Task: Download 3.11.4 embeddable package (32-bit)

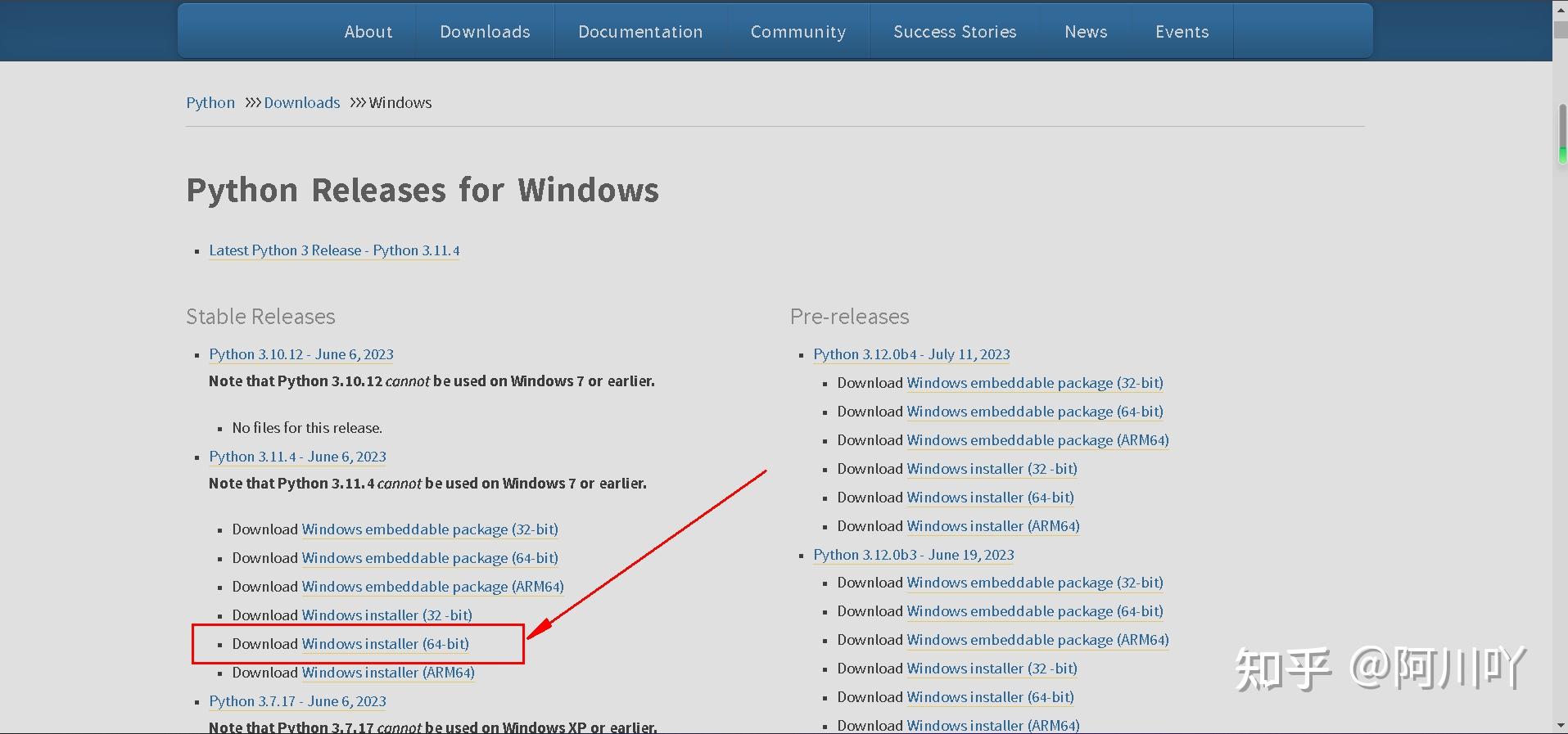Action: coord(430,529)
